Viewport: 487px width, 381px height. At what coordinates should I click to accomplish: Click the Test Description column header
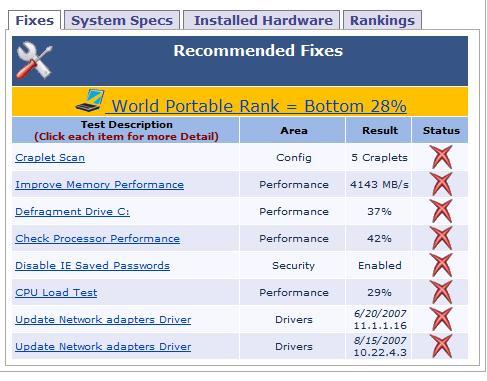tap(126, 130)
